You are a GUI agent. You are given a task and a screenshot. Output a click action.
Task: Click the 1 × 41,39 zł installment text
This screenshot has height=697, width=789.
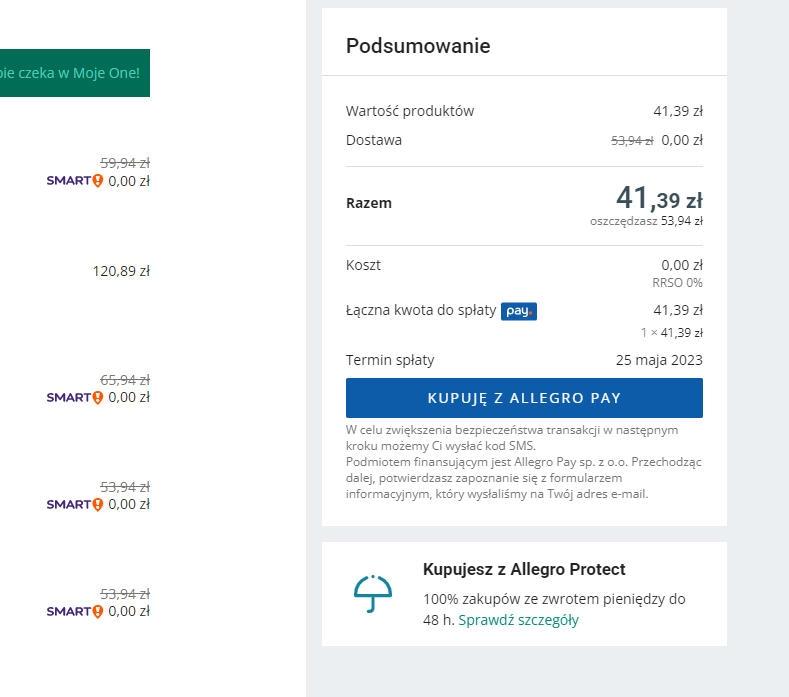click(672, 333)
